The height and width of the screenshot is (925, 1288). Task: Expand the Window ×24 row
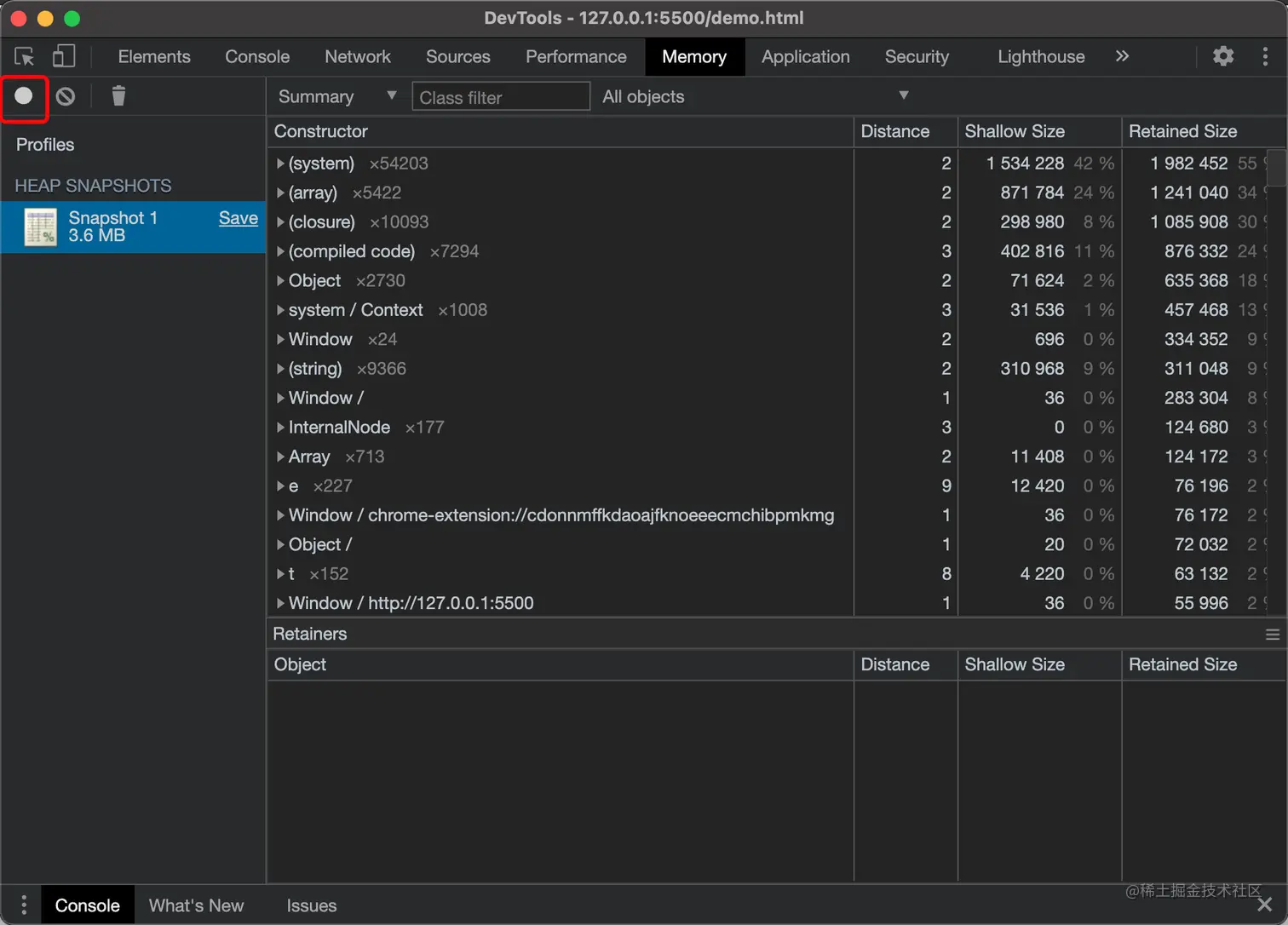pyautogui.click(x=280, y=339)
